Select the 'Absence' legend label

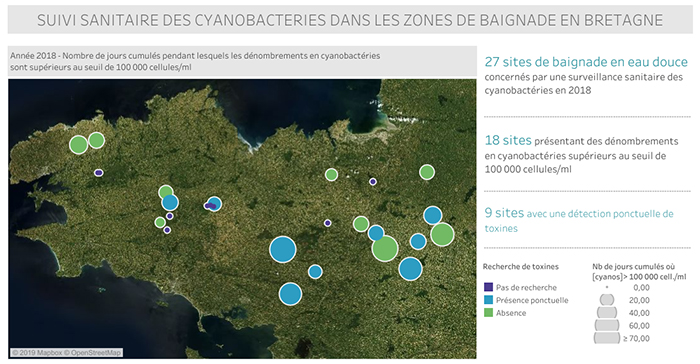(x=511, y=313)
